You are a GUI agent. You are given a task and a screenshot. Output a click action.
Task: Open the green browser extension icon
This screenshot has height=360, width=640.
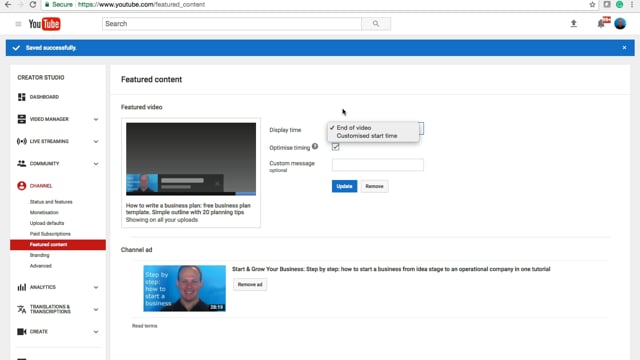[x=620, y=4]
